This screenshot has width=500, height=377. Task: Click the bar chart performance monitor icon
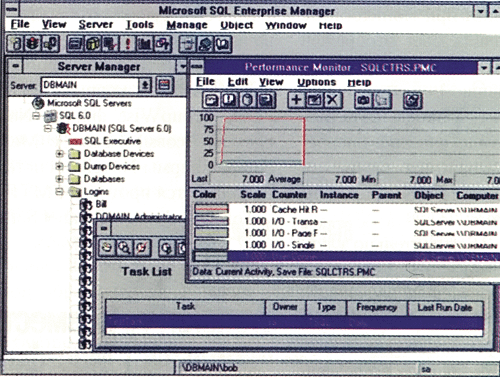click(x=144, y=44)
